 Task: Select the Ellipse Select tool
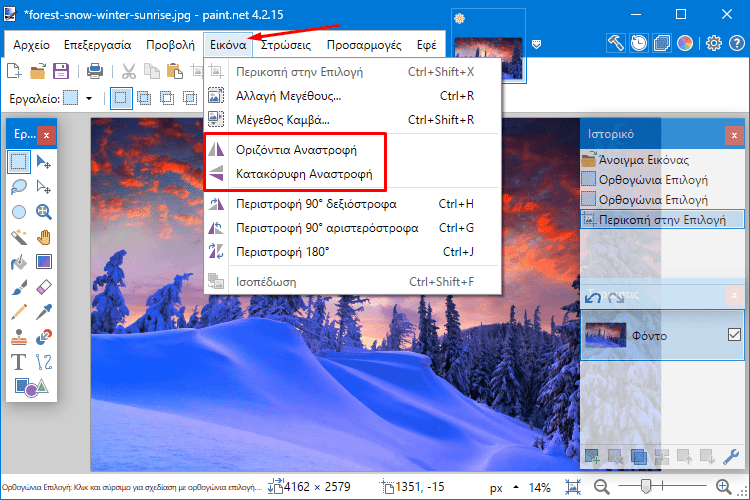tap(19, 212)
